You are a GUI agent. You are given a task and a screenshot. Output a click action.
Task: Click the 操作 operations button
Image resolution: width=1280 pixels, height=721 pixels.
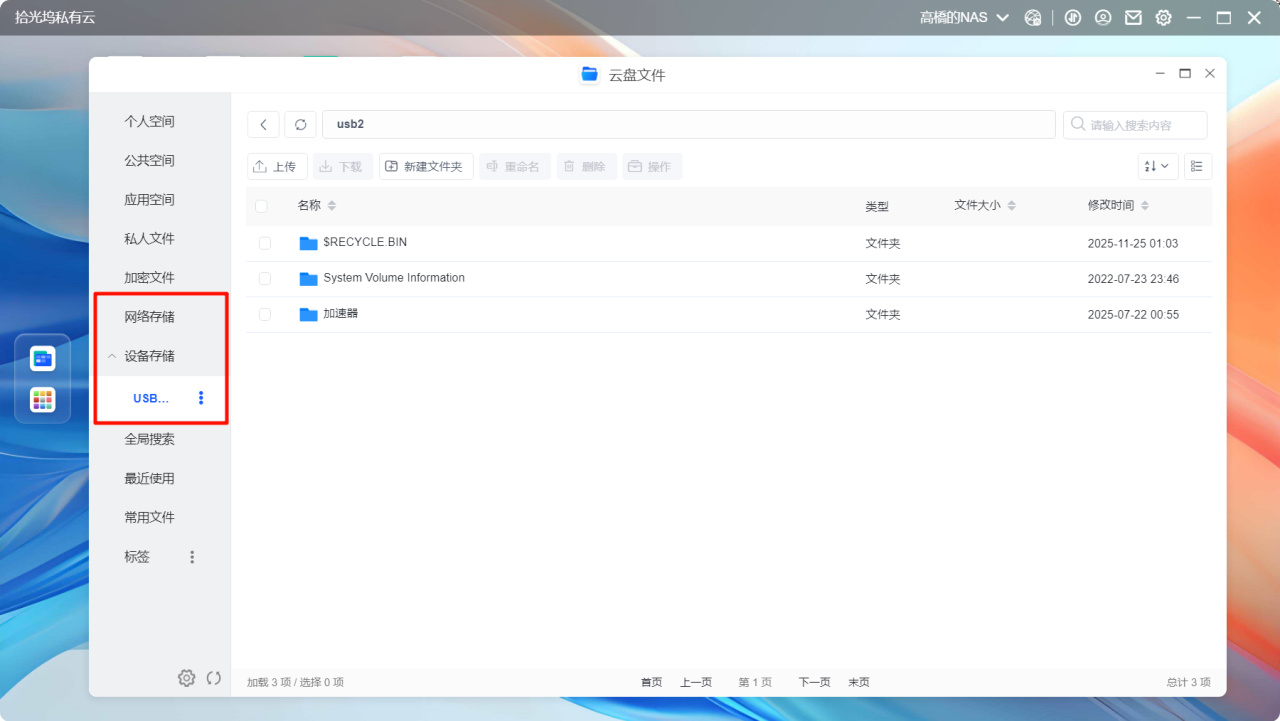(652, 167)
